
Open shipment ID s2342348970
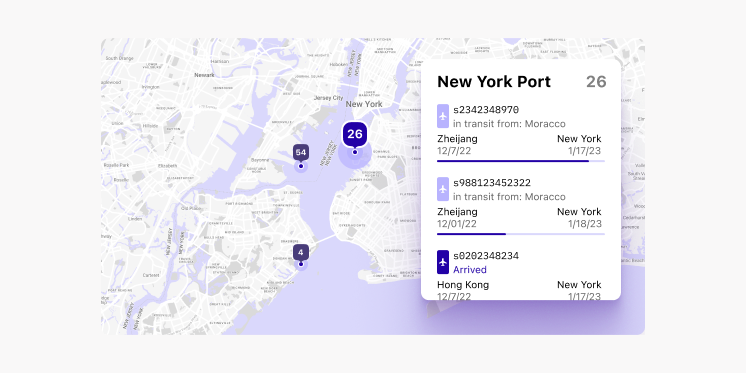coord(486,110)
